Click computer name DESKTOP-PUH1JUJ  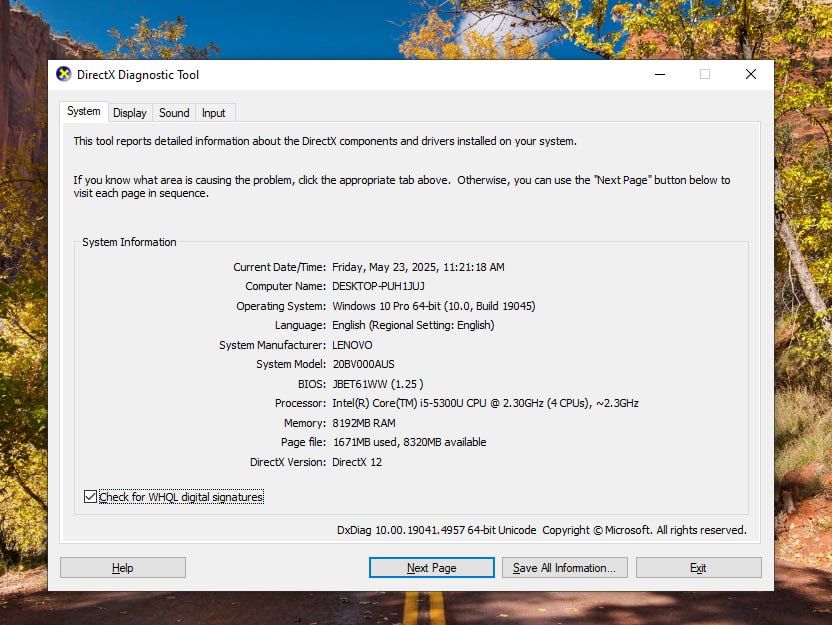pos(378,287)
